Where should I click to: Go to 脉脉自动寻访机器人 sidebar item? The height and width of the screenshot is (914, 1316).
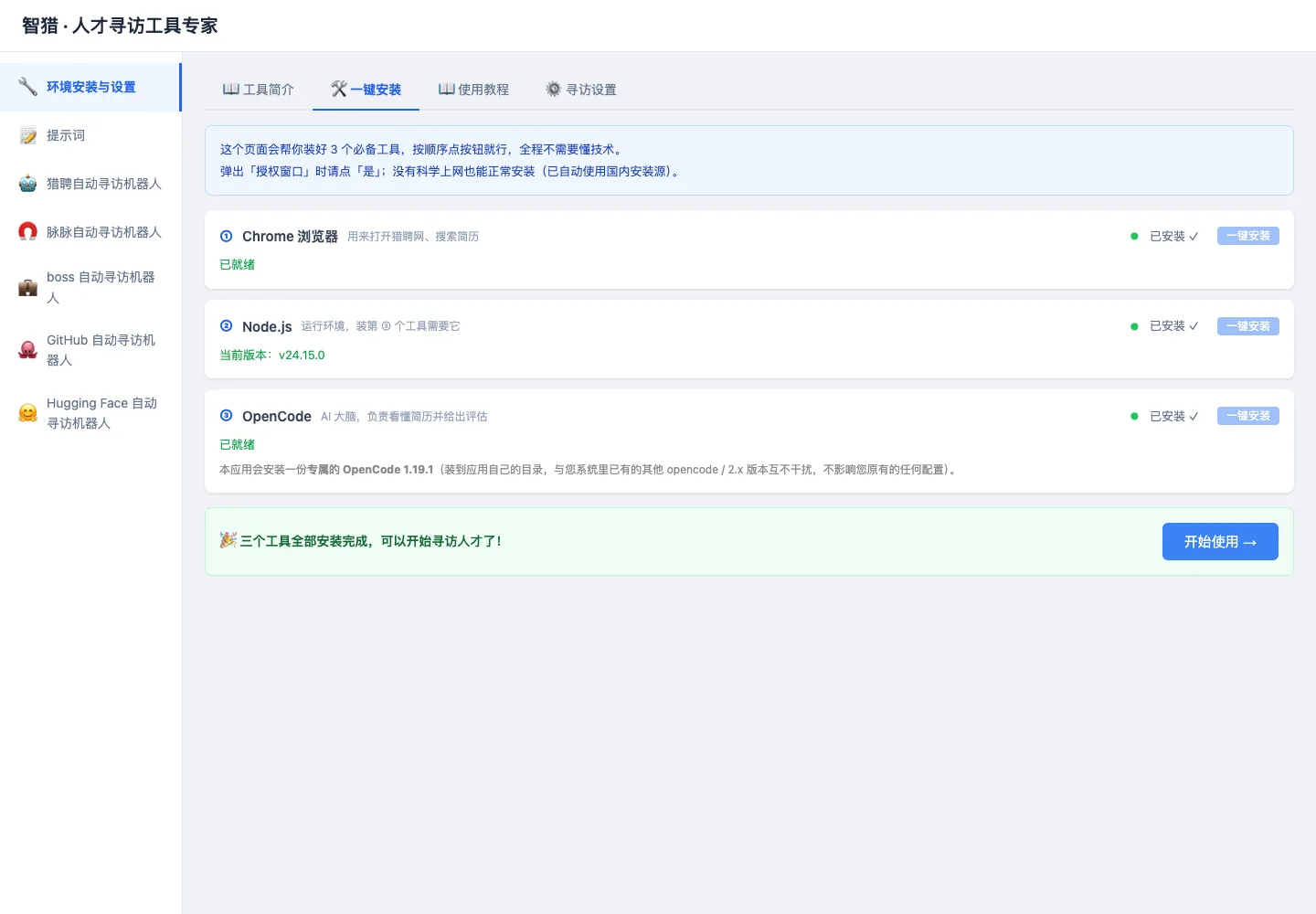pos(90,232)
